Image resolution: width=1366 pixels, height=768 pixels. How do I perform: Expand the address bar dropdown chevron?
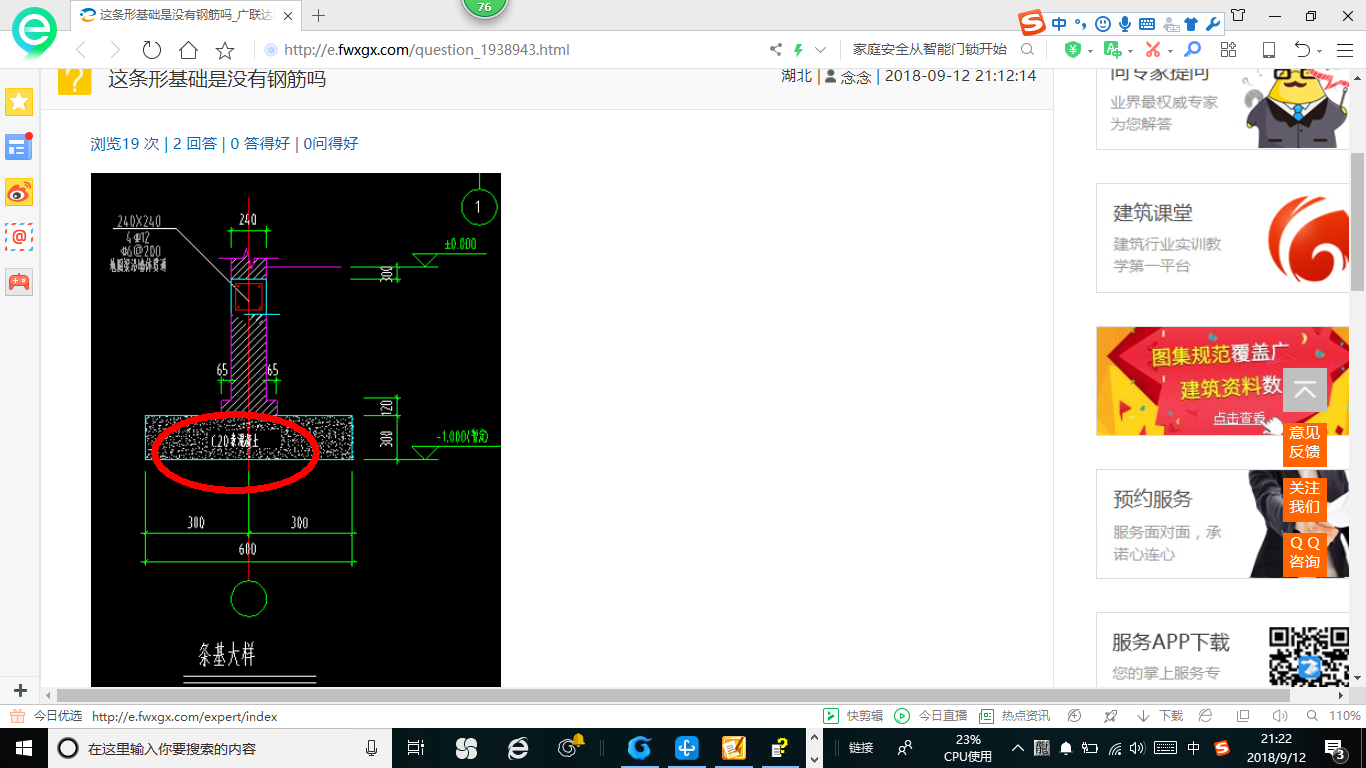(x=821, y=50)
